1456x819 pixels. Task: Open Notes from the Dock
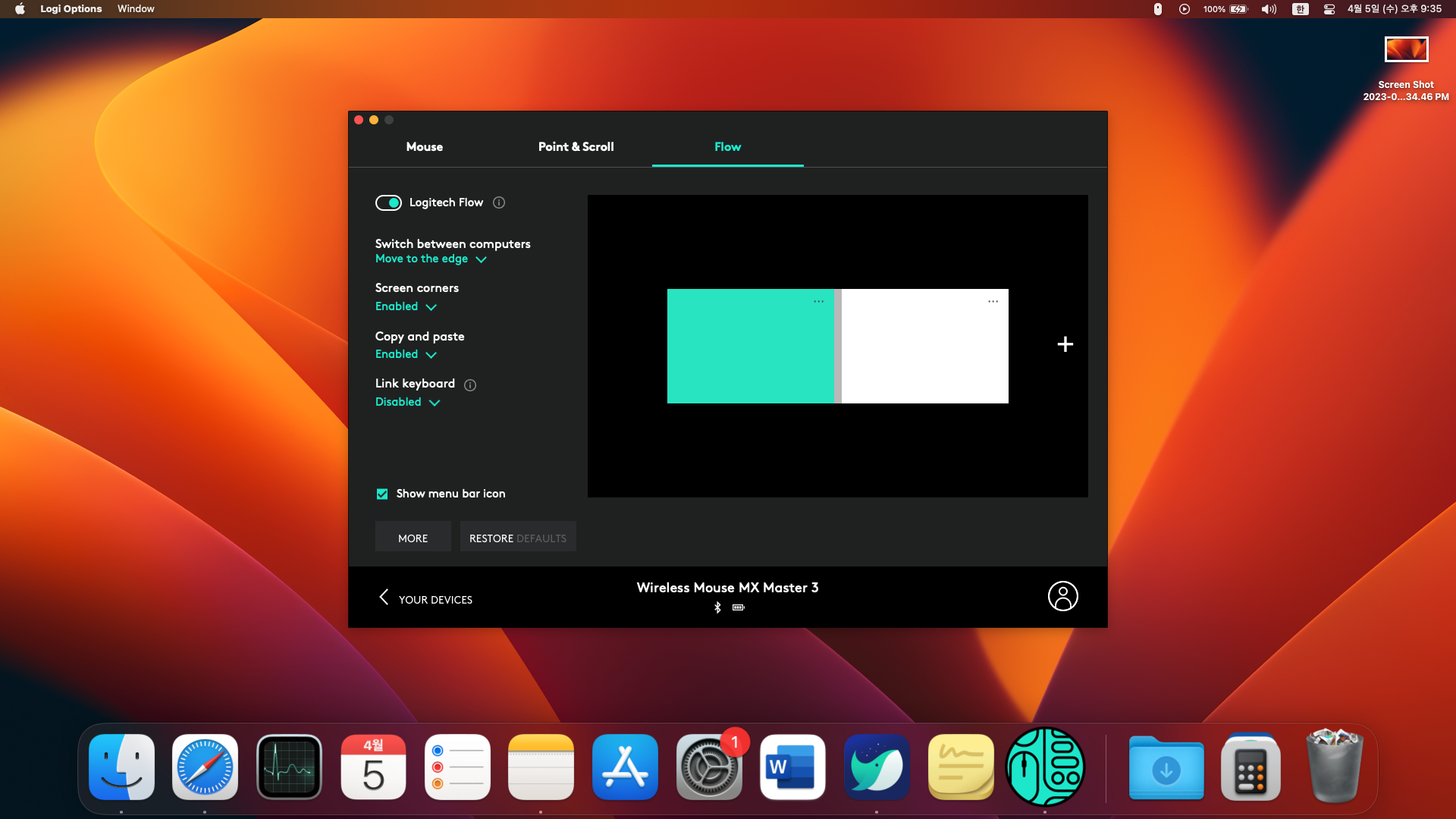541,767
